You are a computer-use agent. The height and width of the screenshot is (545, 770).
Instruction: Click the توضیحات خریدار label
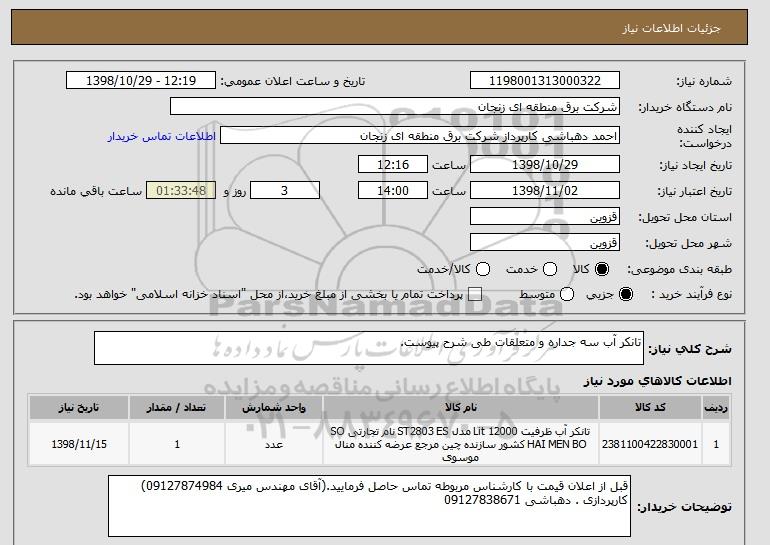point(685,507)
